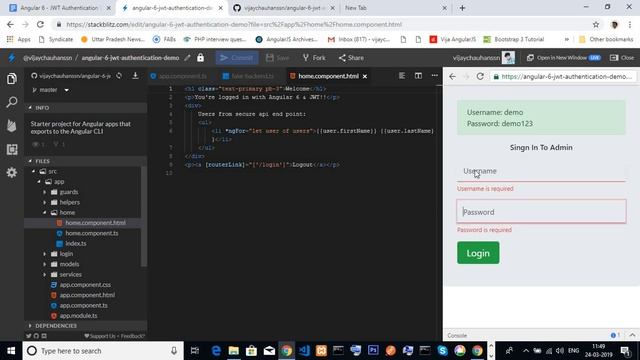Open the ports icon in left sidebar

(x=12, y=149)
